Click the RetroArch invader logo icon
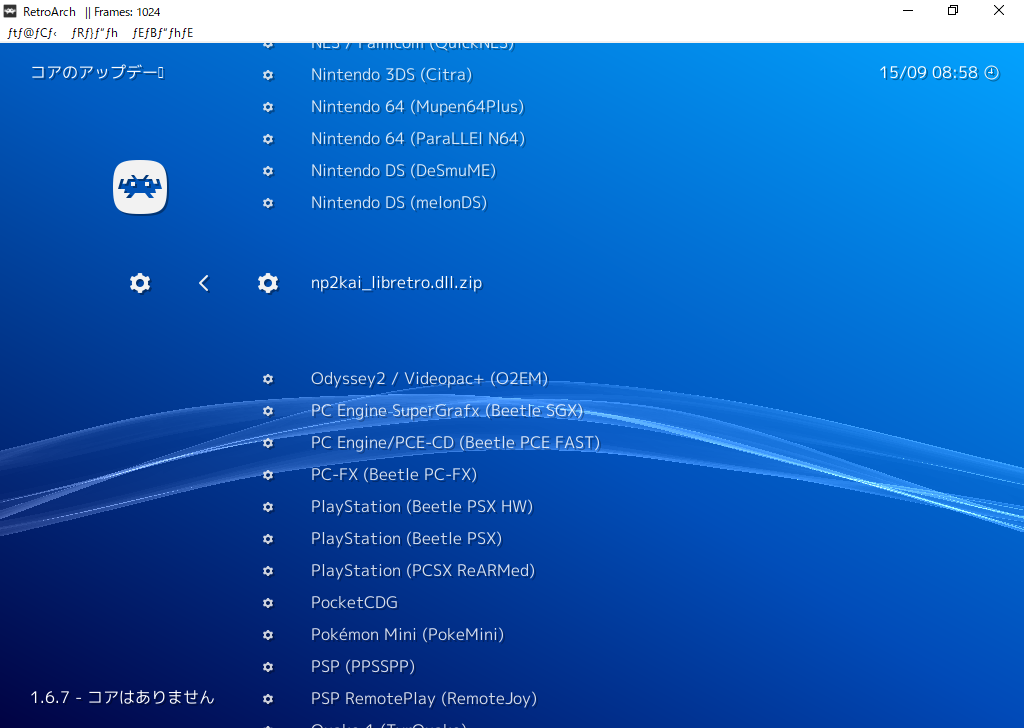1024x728 pixels. tap(140, 187)
